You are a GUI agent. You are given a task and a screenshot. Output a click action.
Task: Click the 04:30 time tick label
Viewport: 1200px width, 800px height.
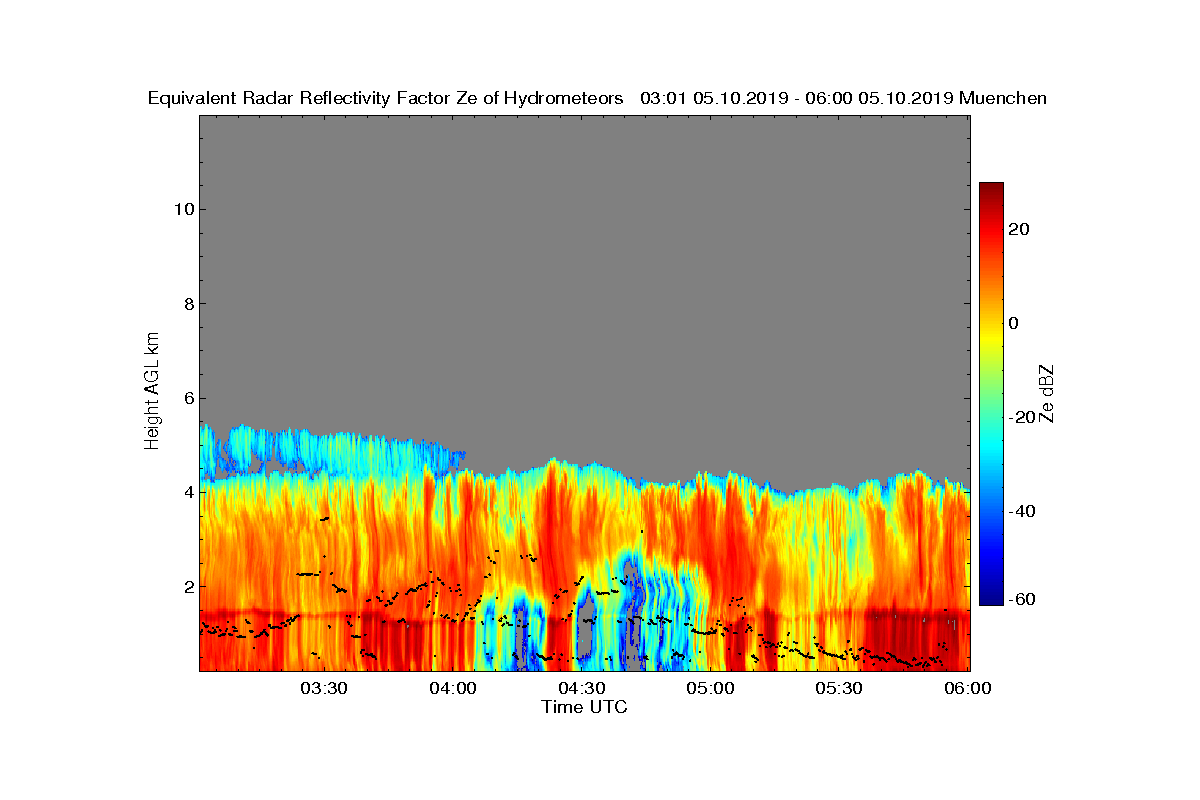[x=582, y=688]
